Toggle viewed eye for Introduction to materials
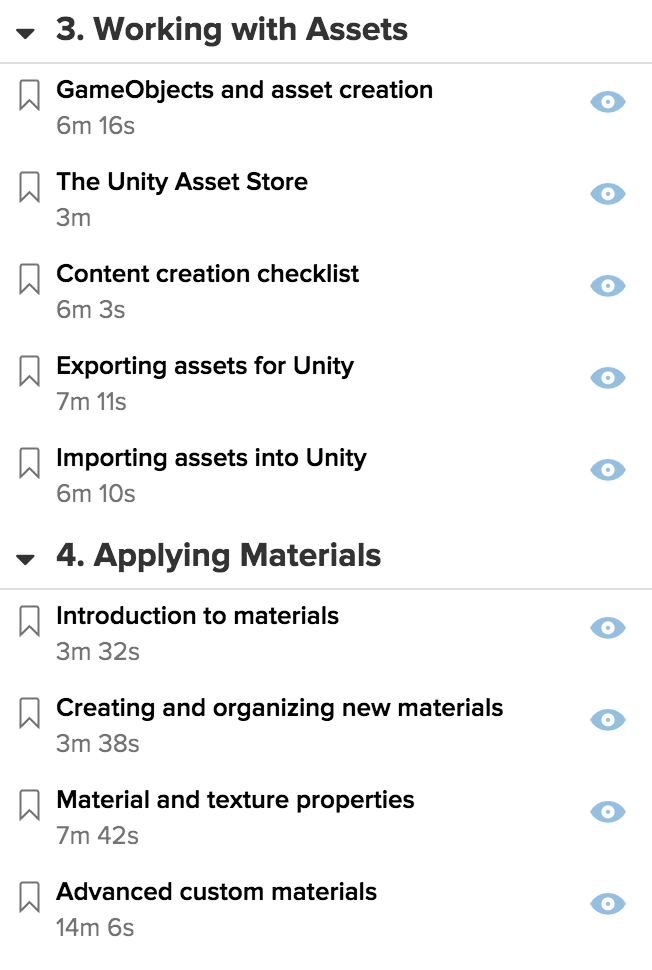 608,628
